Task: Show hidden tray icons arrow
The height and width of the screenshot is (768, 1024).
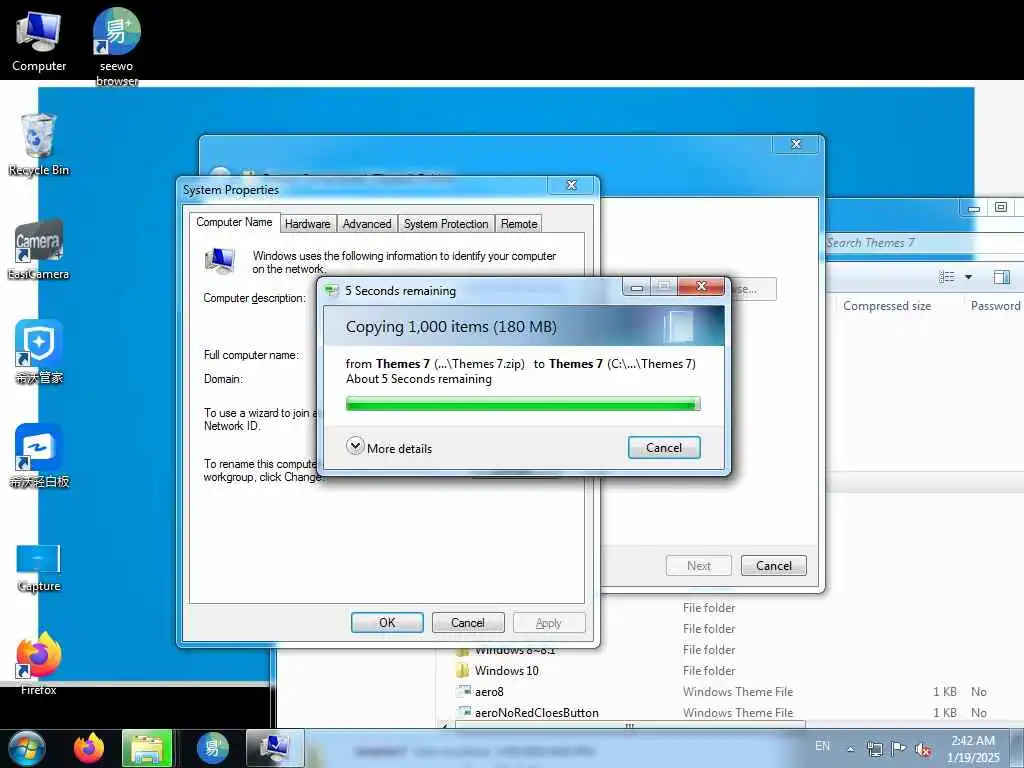Action: [x=850, y=749]
